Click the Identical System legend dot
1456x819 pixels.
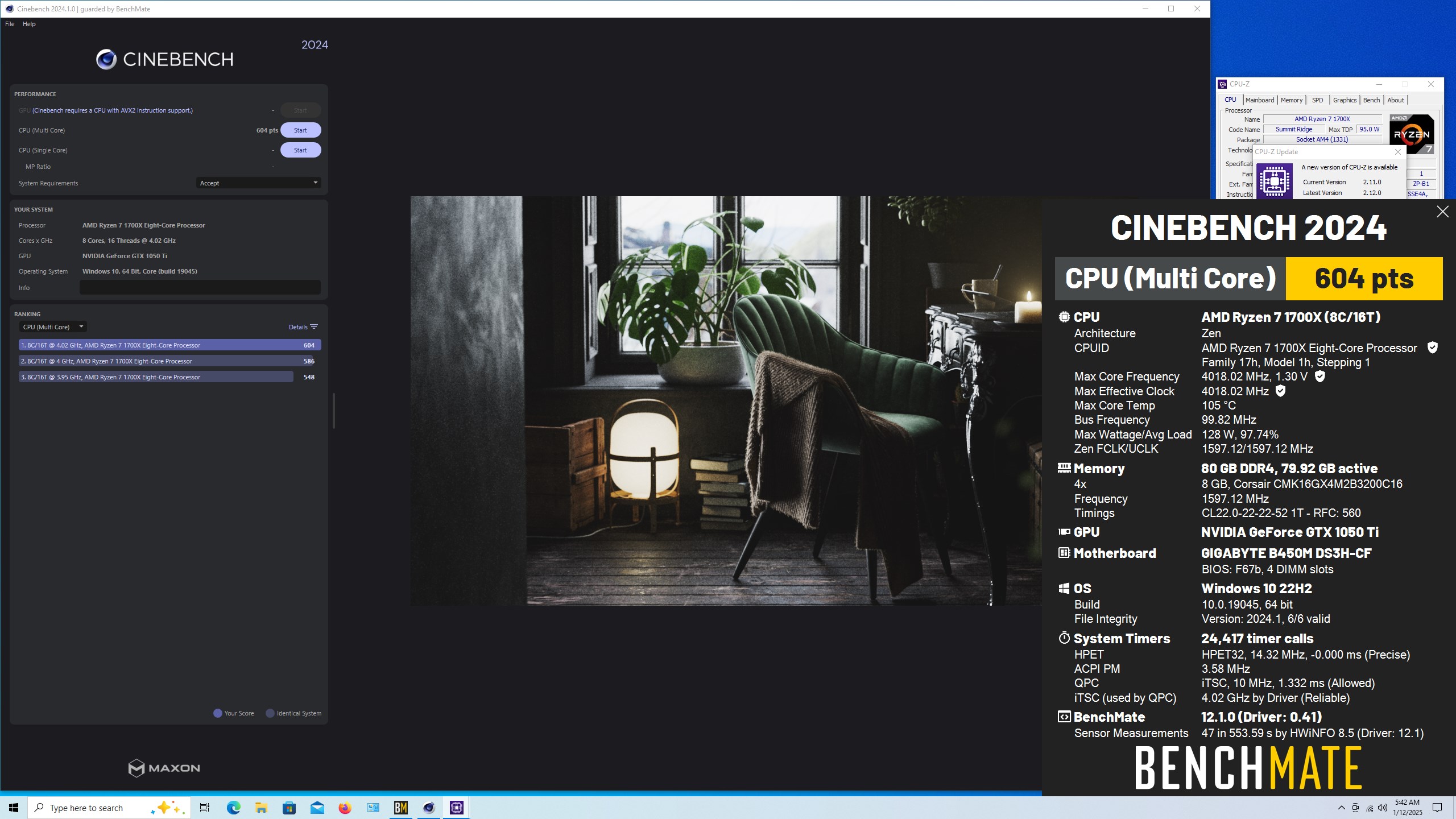click(x=270, y=713)
